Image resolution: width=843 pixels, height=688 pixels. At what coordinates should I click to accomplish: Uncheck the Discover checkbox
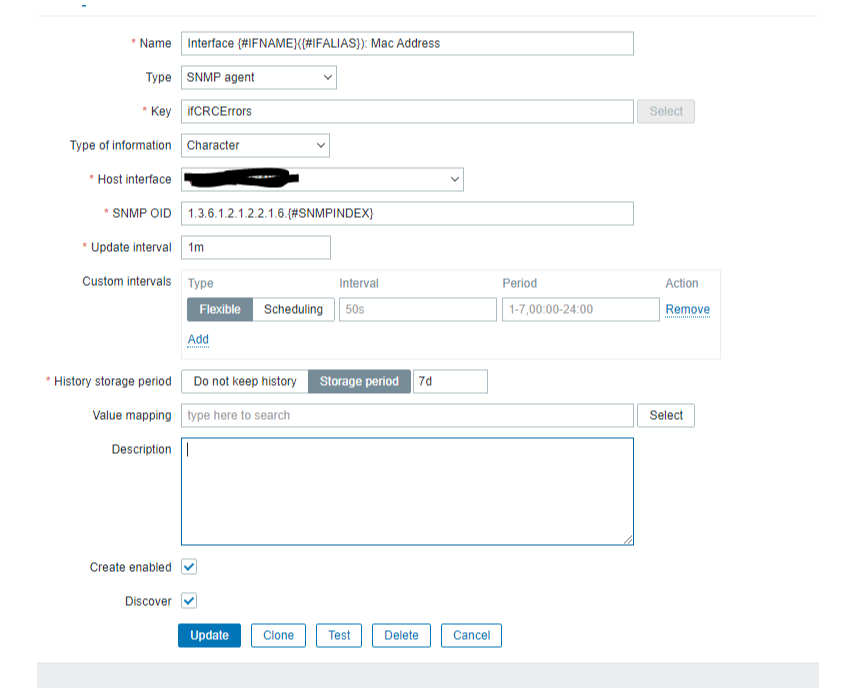pos(189,601)
